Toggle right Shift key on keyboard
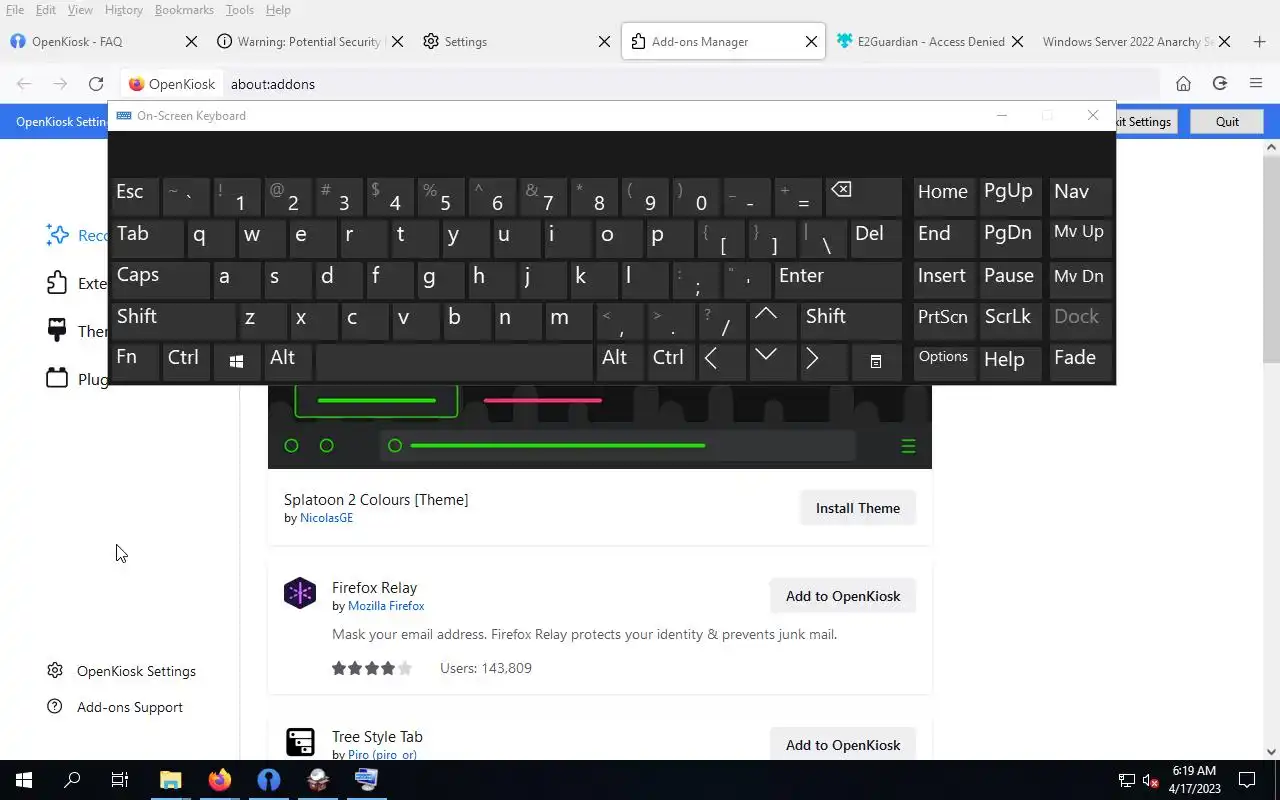 (x=851, y=320)
